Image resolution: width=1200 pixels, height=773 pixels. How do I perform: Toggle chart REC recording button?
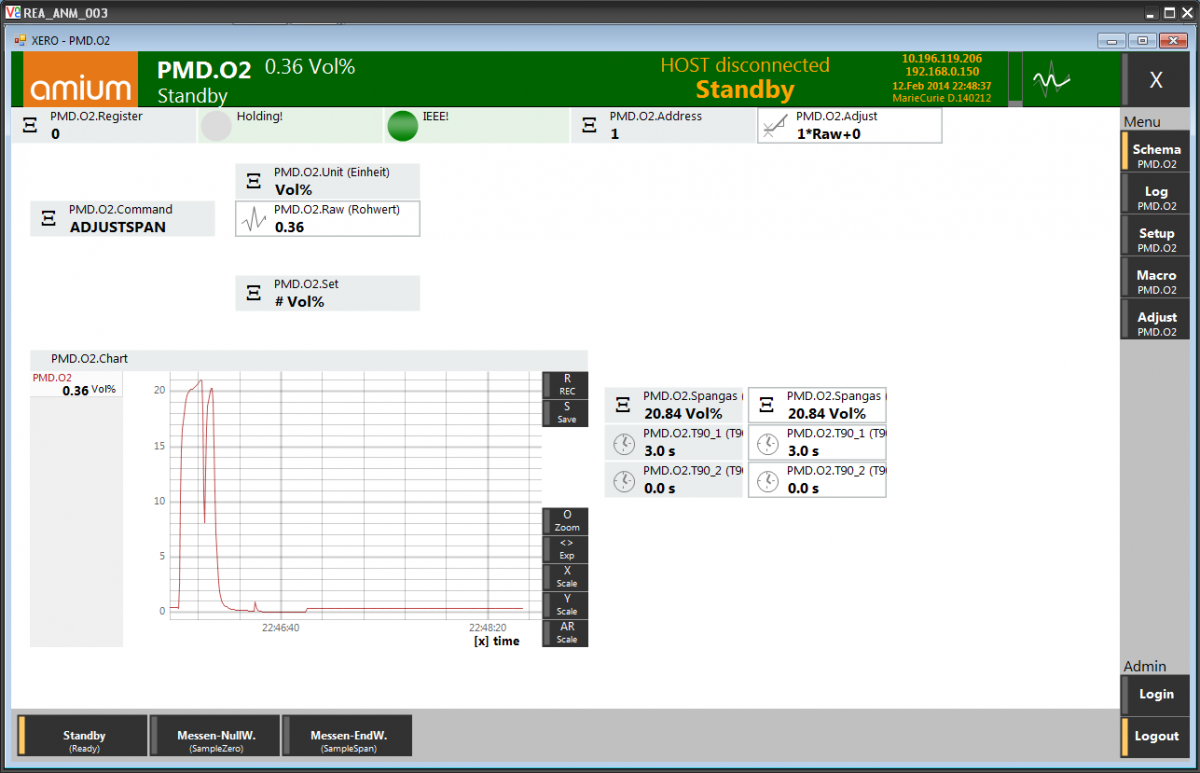click(x=566, y=385)
